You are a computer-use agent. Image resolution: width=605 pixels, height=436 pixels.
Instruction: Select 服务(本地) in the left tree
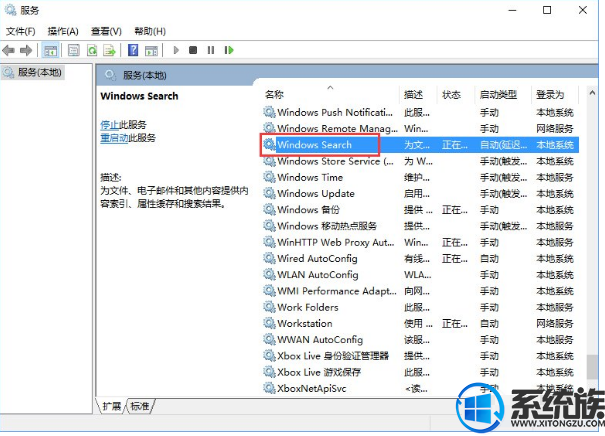pyautogui.click(x=33, y=72)
